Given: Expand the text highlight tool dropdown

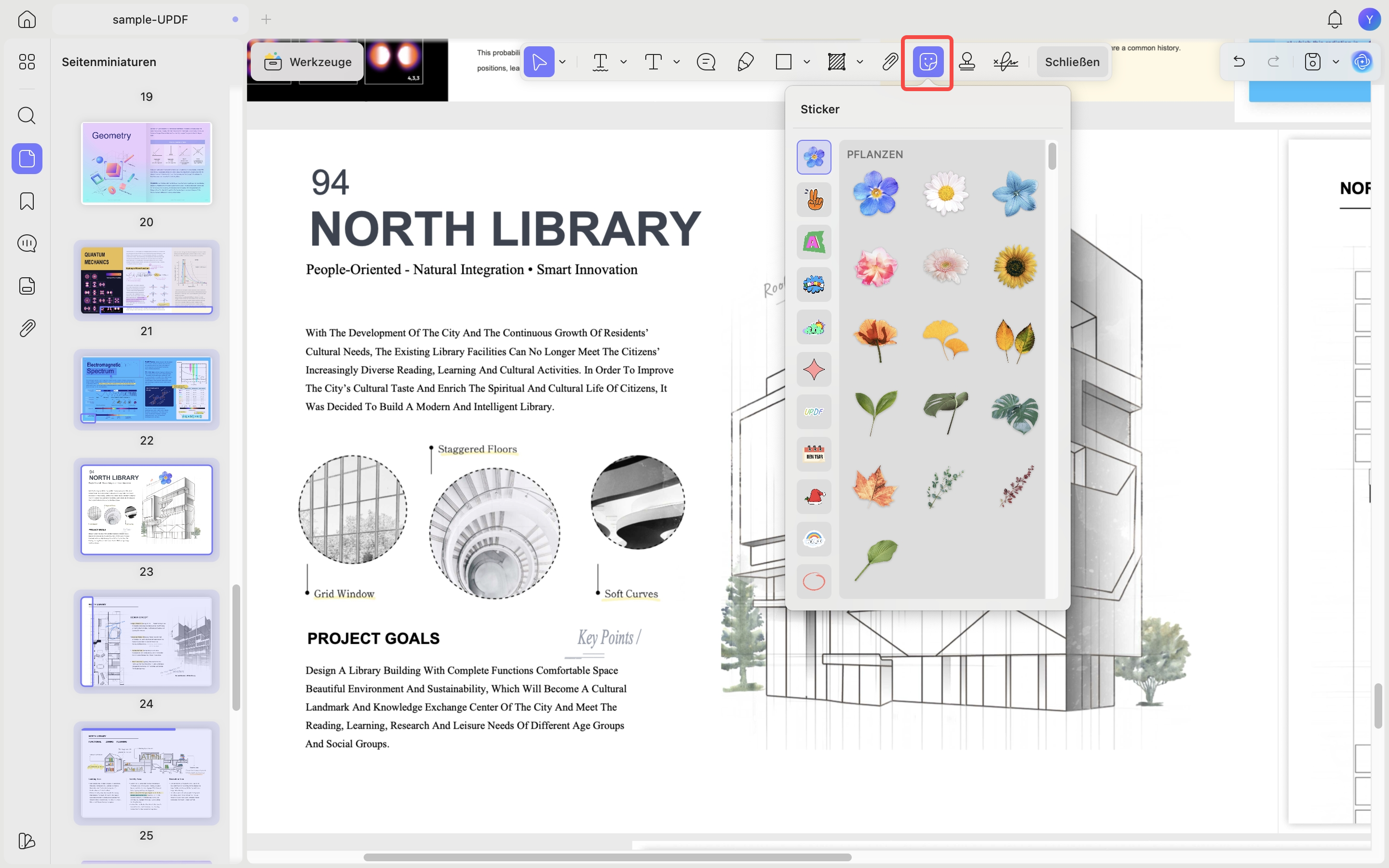Looking at the screenshot, I should pyautogui.click(x=623, y=61).
